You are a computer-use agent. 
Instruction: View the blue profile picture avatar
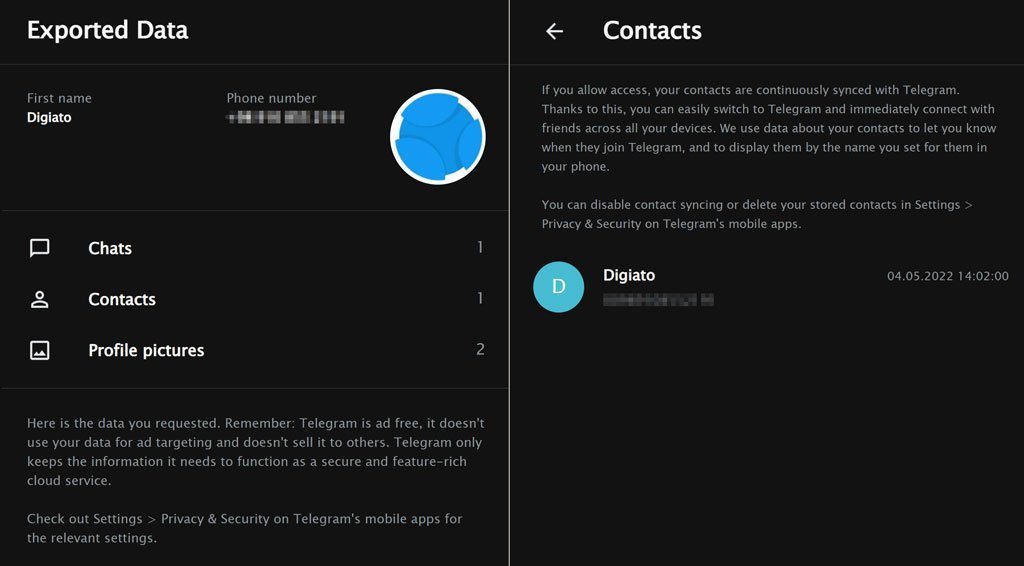click(438, 137)
